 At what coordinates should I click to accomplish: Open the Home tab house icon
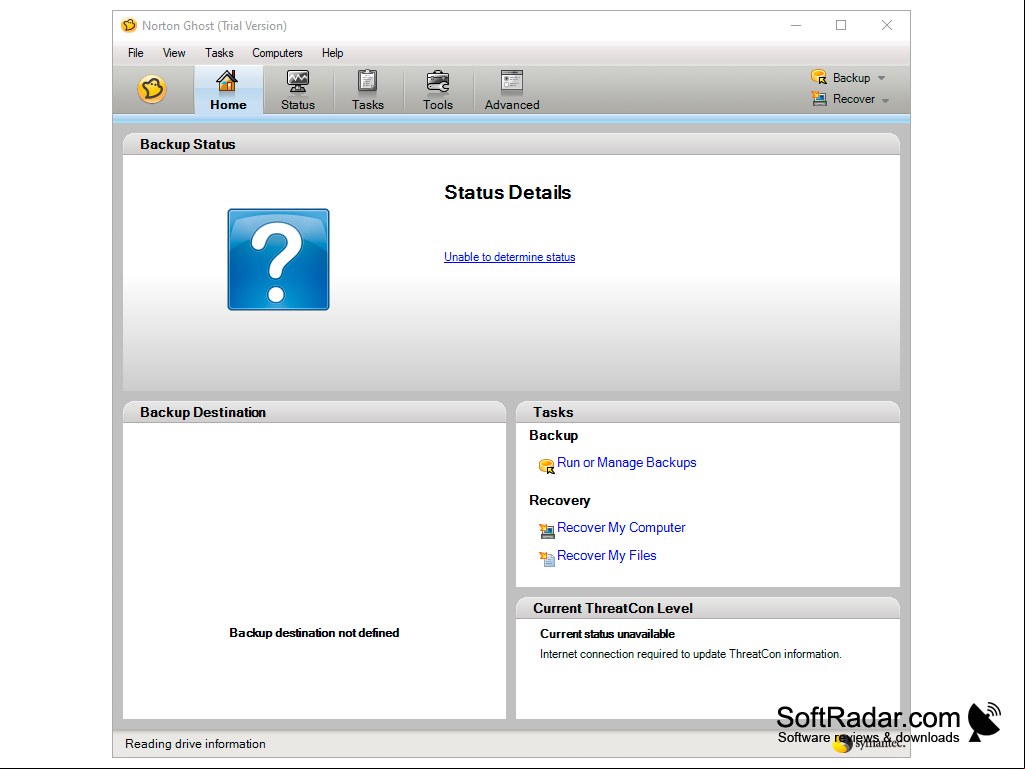227,81
